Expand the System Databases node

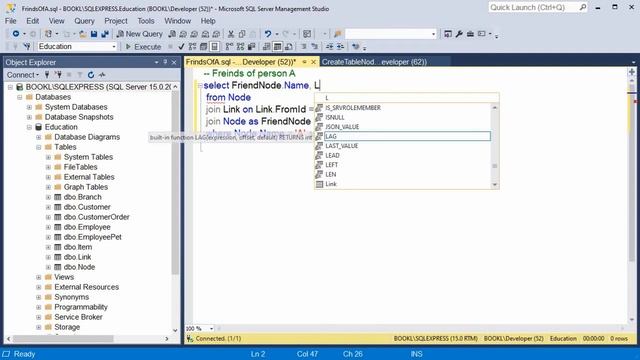(x=29, y=107)
